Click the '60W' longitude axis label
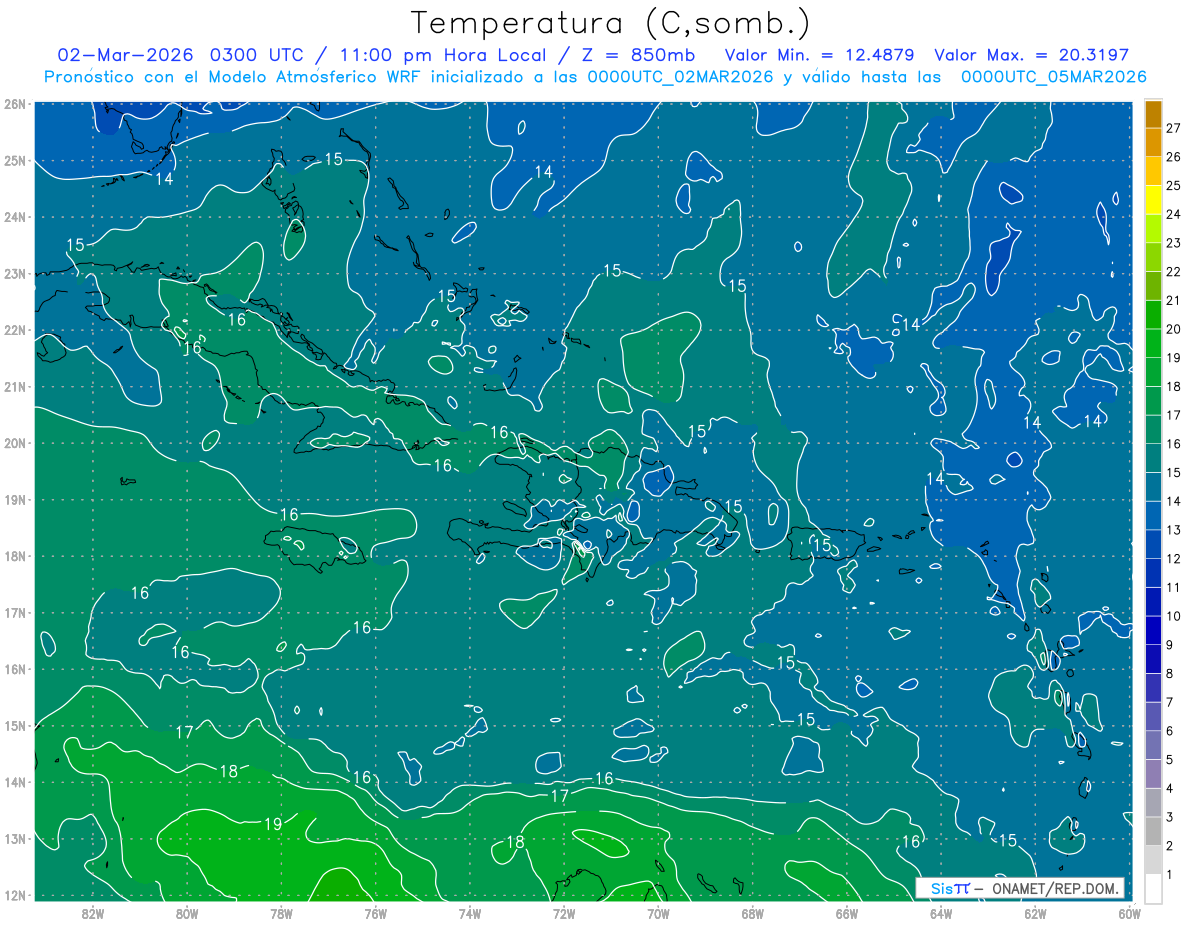Viewport: 1200px width, 927px height. point(1128,913)
